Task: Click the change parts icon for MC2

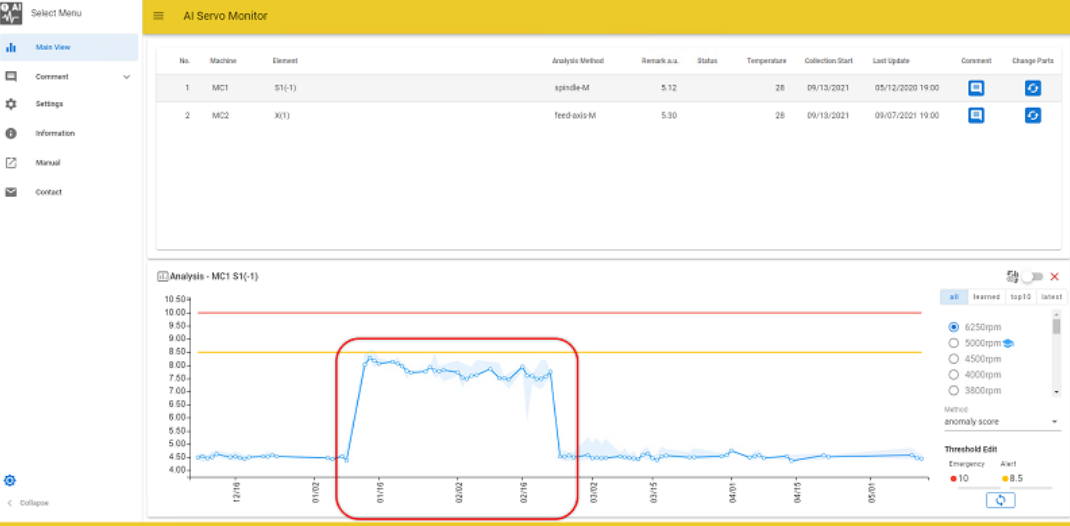Action: pyautogui.click(x=1033, y=115)
